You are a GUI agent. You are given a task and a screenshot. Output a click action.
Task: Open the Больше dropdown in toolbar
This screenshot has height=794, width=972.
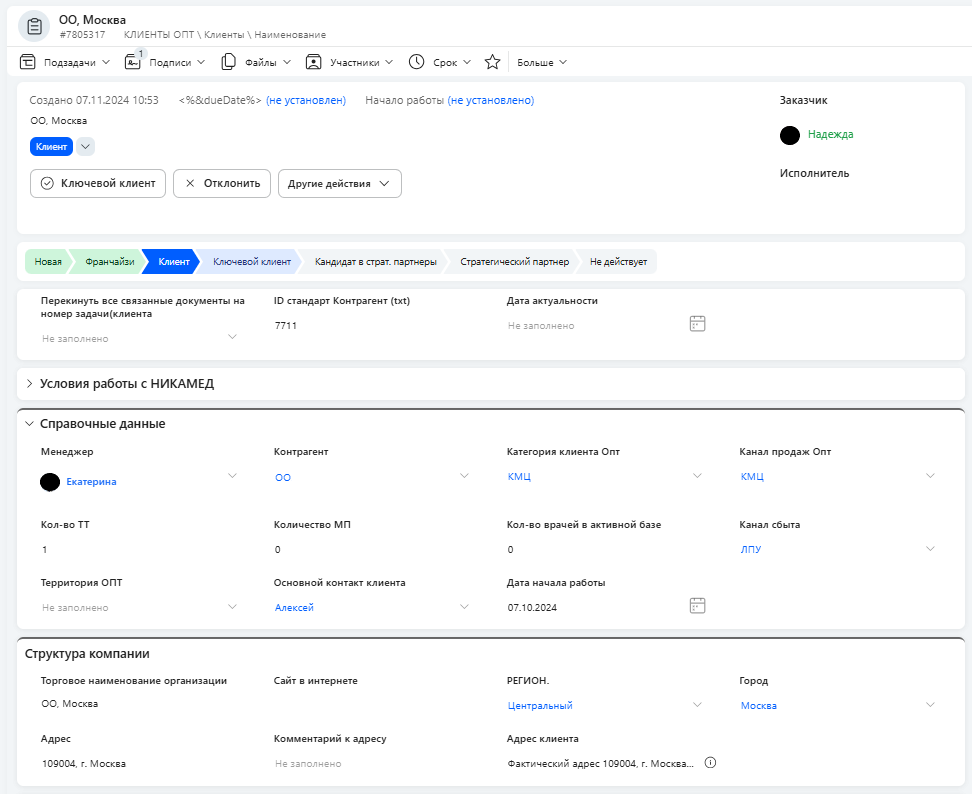pos(542,62)
